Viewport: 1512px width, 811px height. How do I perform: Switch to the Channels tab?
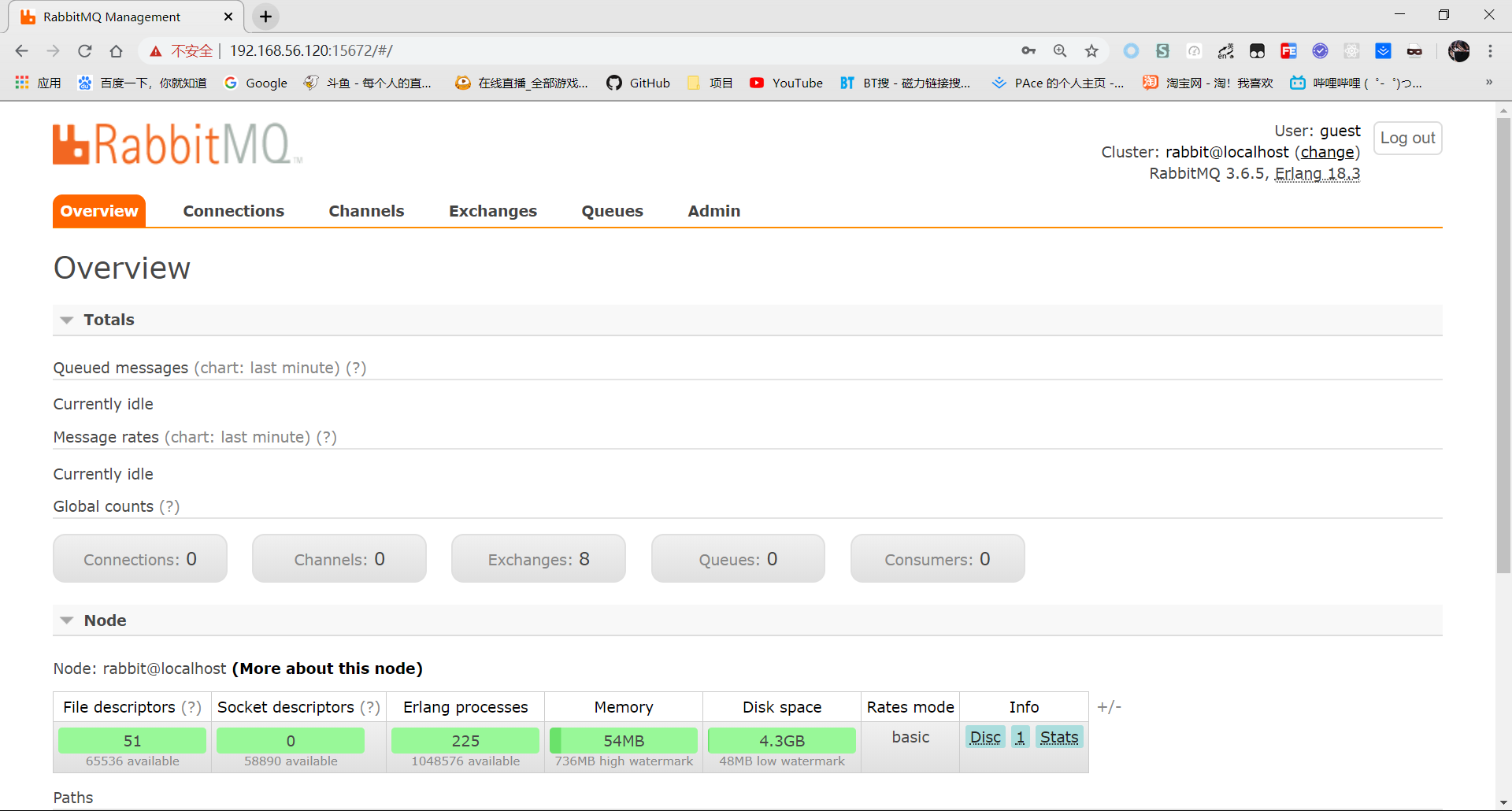tap(366, 211)
